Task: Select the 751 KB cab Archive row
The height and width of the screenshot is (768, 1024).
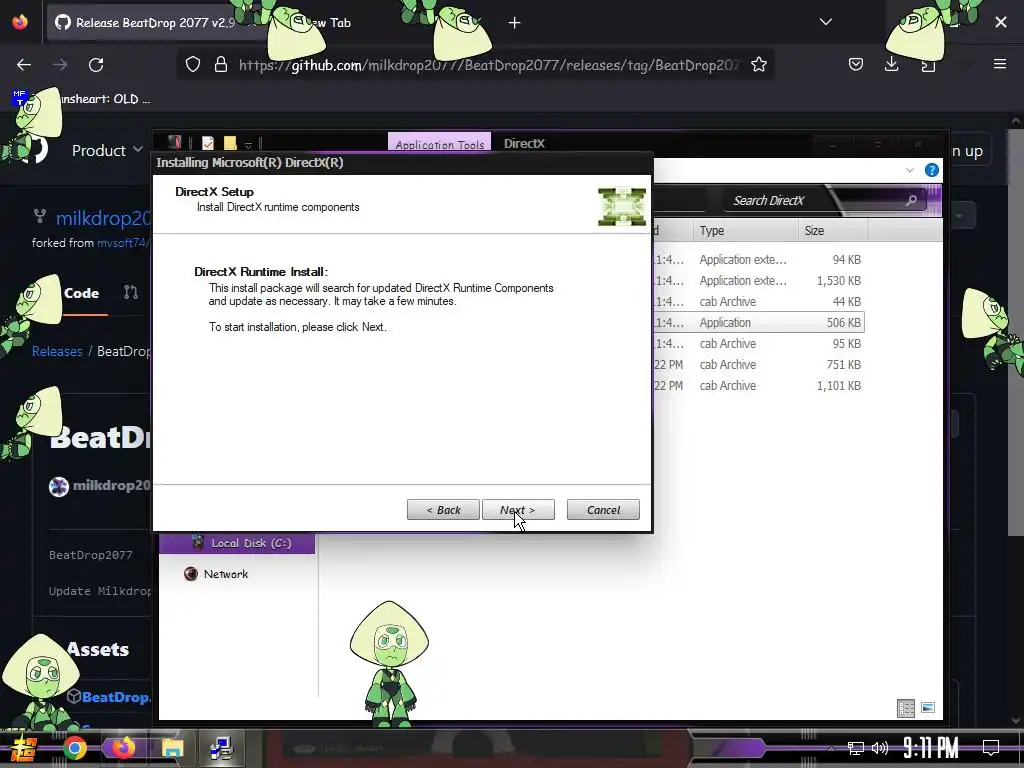Action: 759,365
